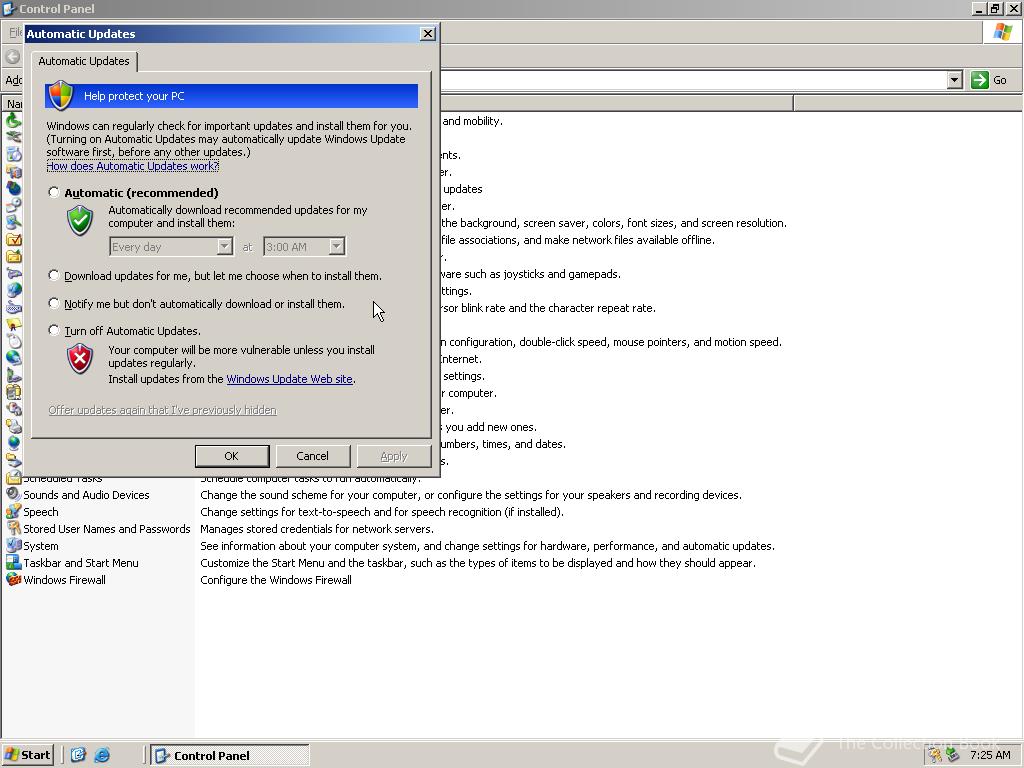Screen dimensions: 1024x768
Task: Click the Taskbar and Start Menu label
Action: pyautogui.click(x=81, y=563)
